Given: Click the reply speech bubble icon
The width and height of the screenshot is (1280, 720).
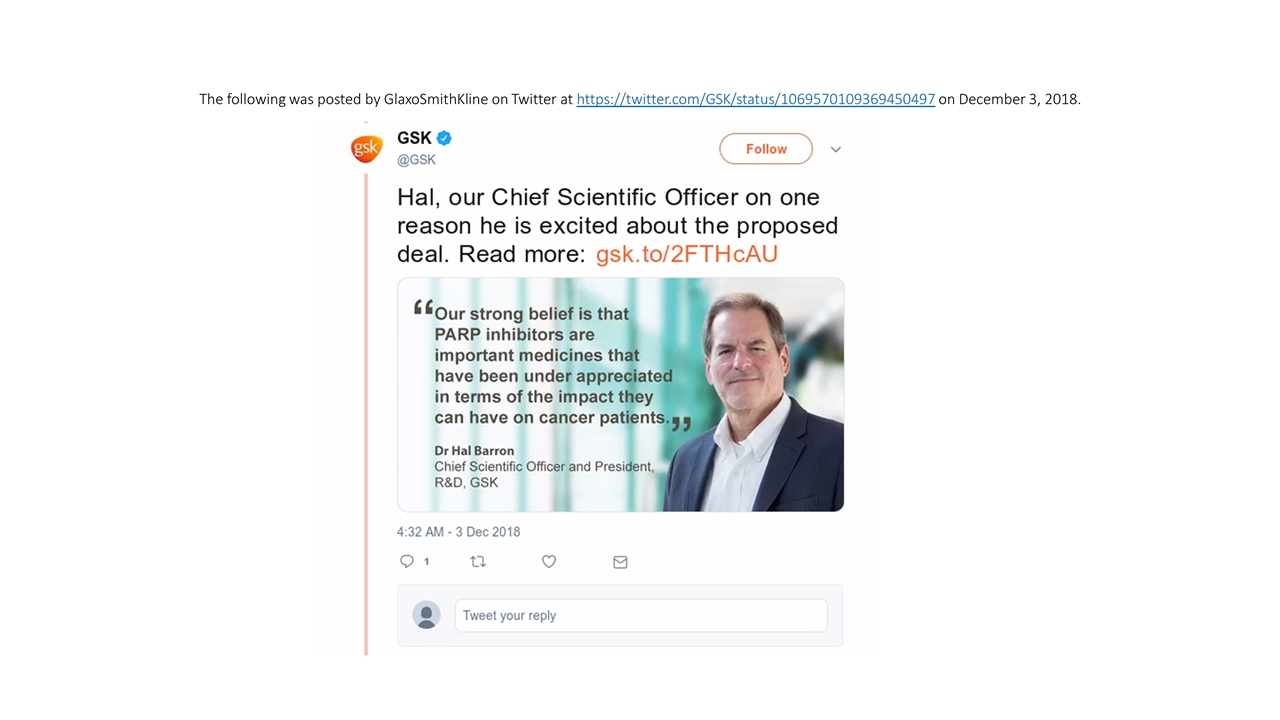Looking at the screenshot, I should (x=407, y=562).
